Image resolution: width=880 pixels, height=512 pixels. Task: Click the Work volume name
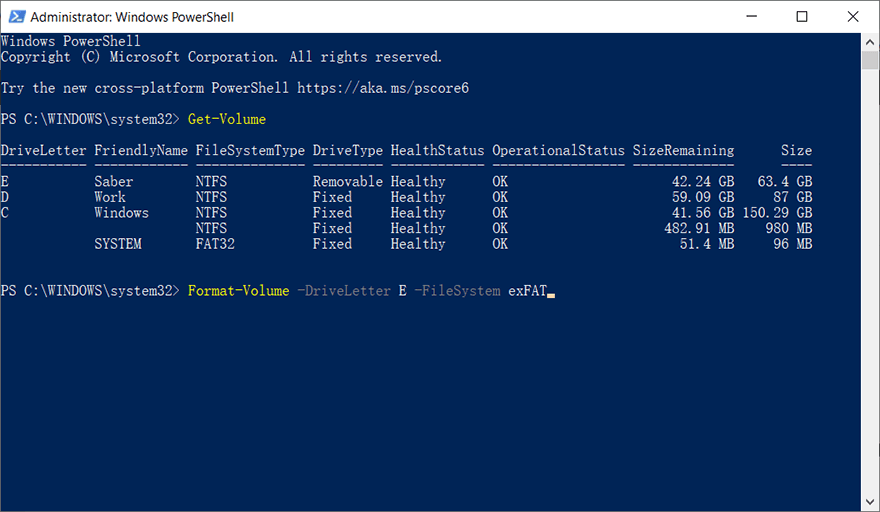(x=110, y=197)
